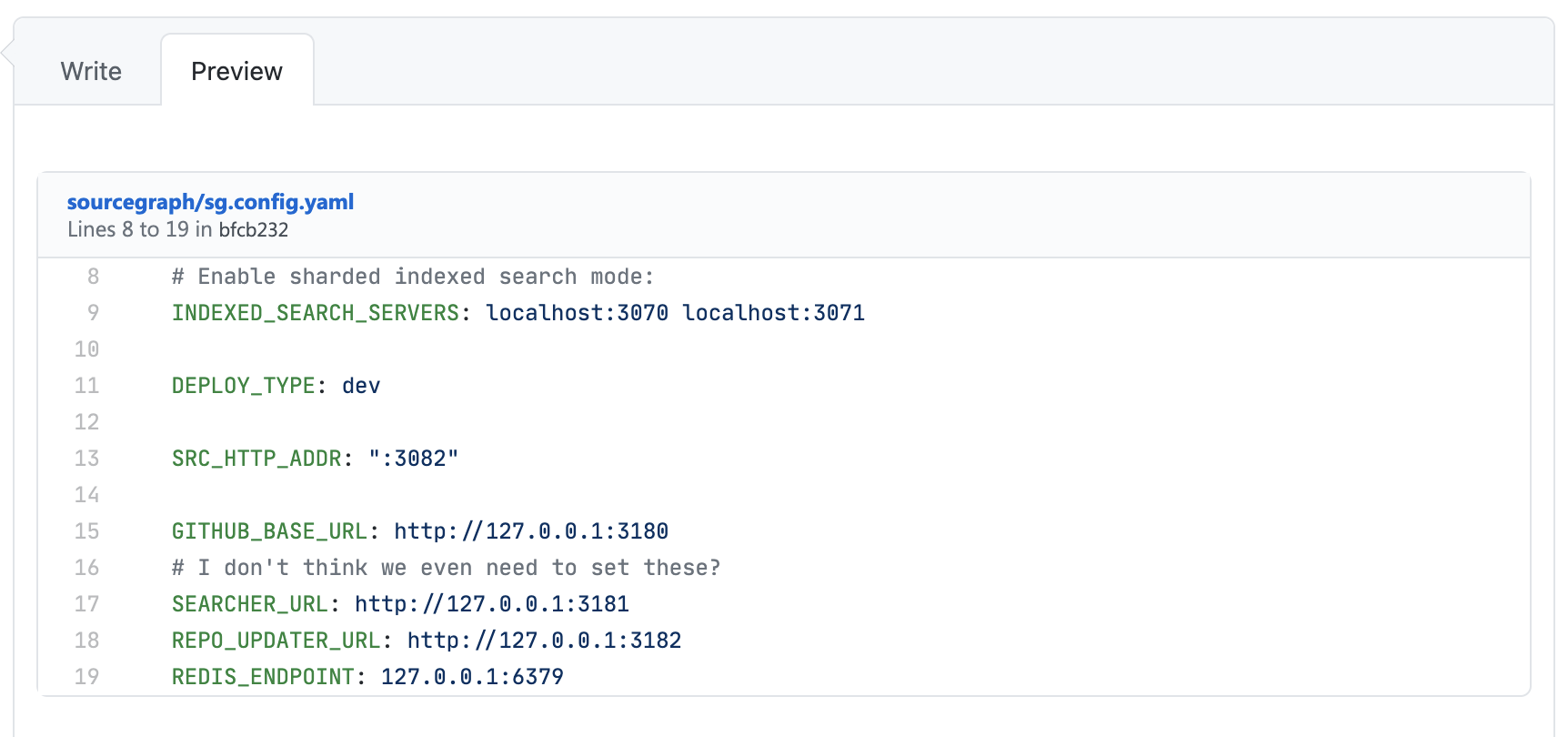Click line number 19 in snippet
Screen dimensions: 1568x737
tap(87, 677)
